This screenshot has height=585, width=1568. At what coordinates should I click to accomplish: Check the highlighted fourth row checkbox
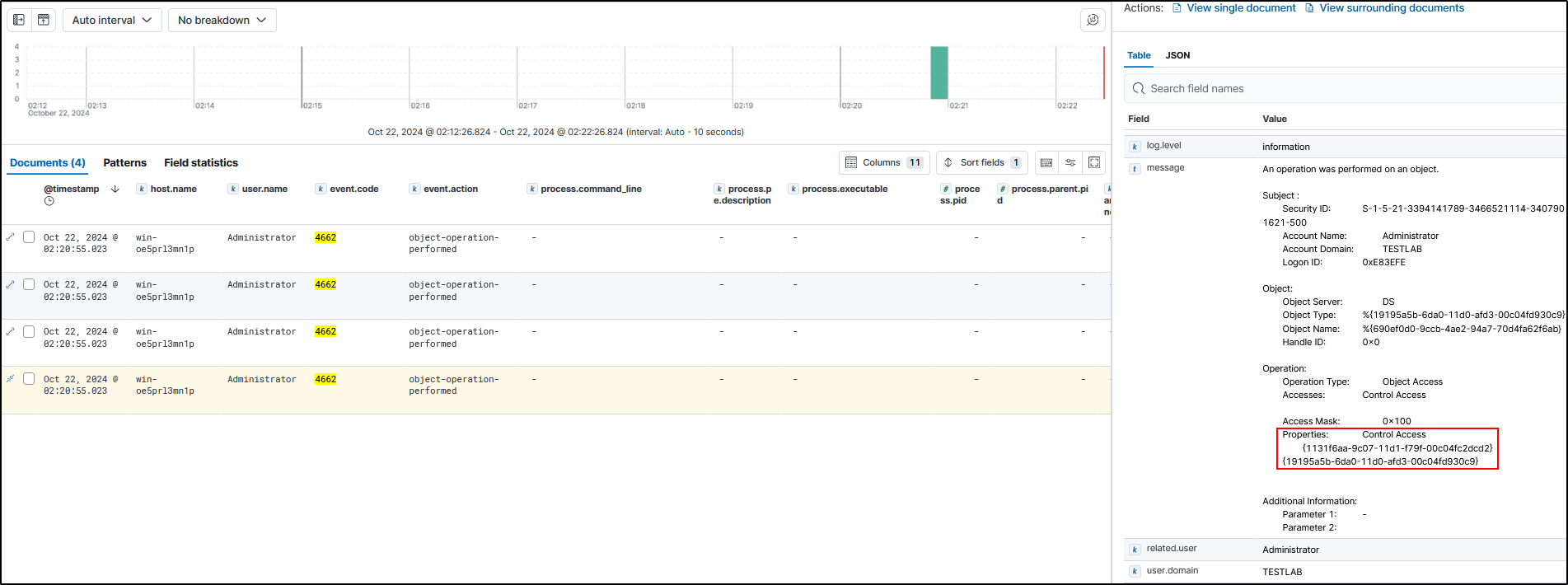(x=29, y=379)
